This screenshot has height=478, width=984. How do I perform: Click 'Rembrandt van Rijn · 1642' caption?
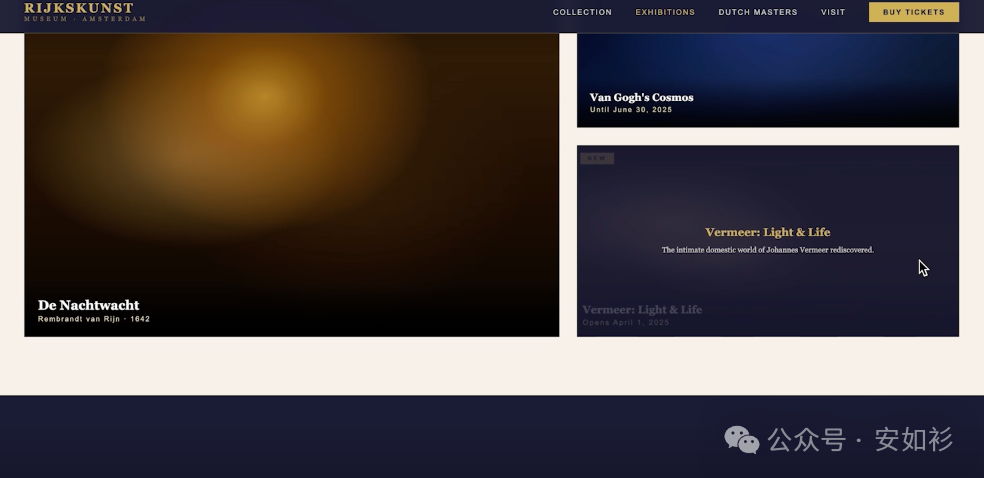[x=94, y=319]
